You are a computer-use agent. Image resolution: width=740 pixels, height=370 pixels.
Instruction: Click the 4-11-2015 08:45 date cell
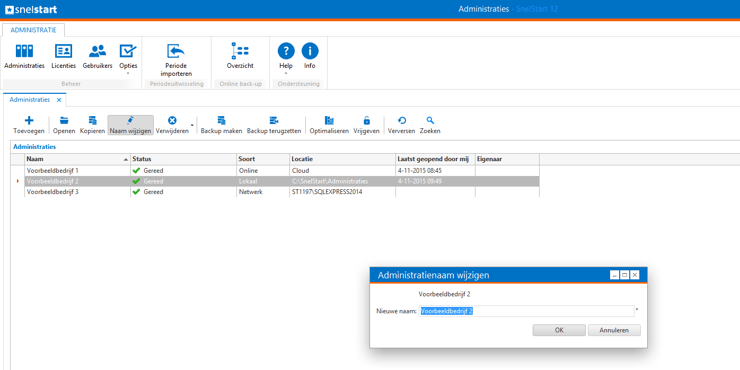(x=435, y=170)
